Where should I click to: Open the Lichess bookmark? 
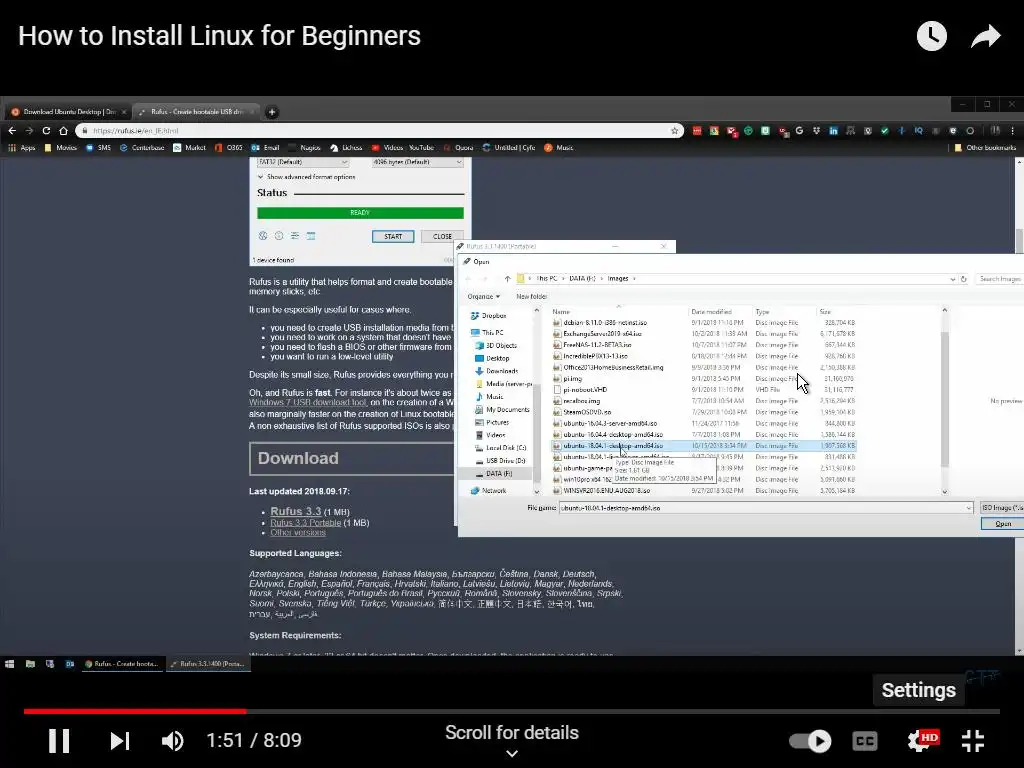(346, 148)
